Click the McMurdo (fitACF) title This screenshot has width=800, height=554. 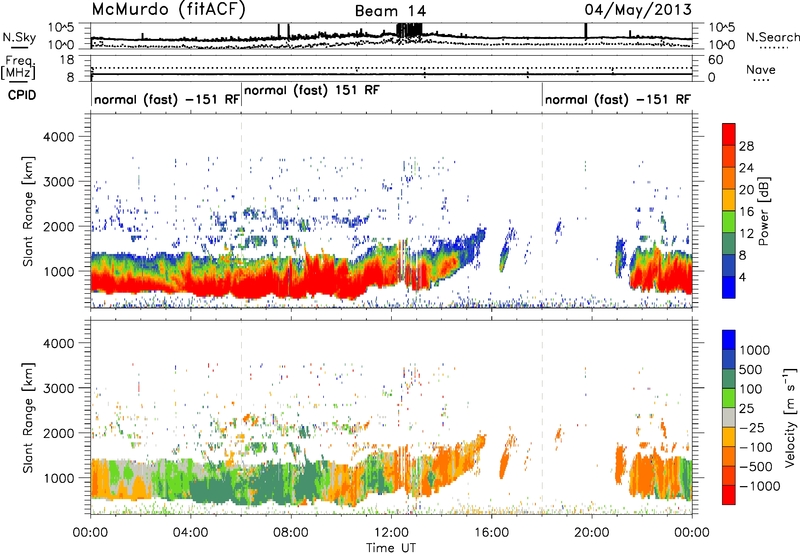[x=168, y=10]
